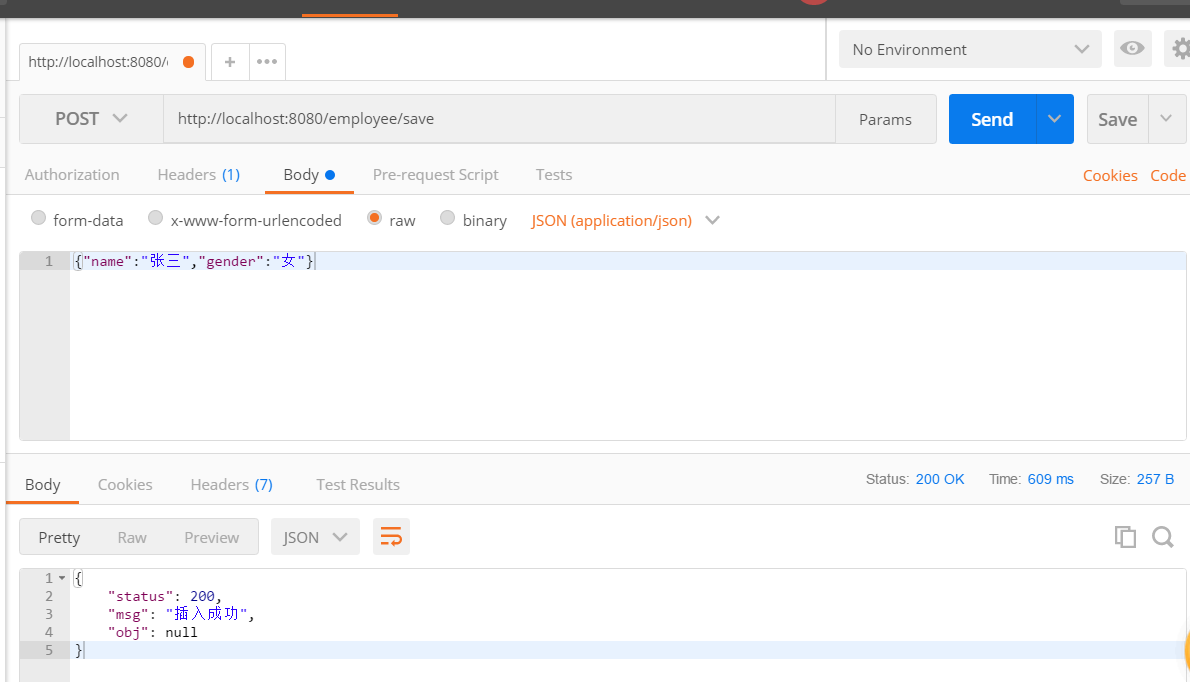Open tab options ellipsis menu
Screen dimensions: 1190x682
[267, 62]
